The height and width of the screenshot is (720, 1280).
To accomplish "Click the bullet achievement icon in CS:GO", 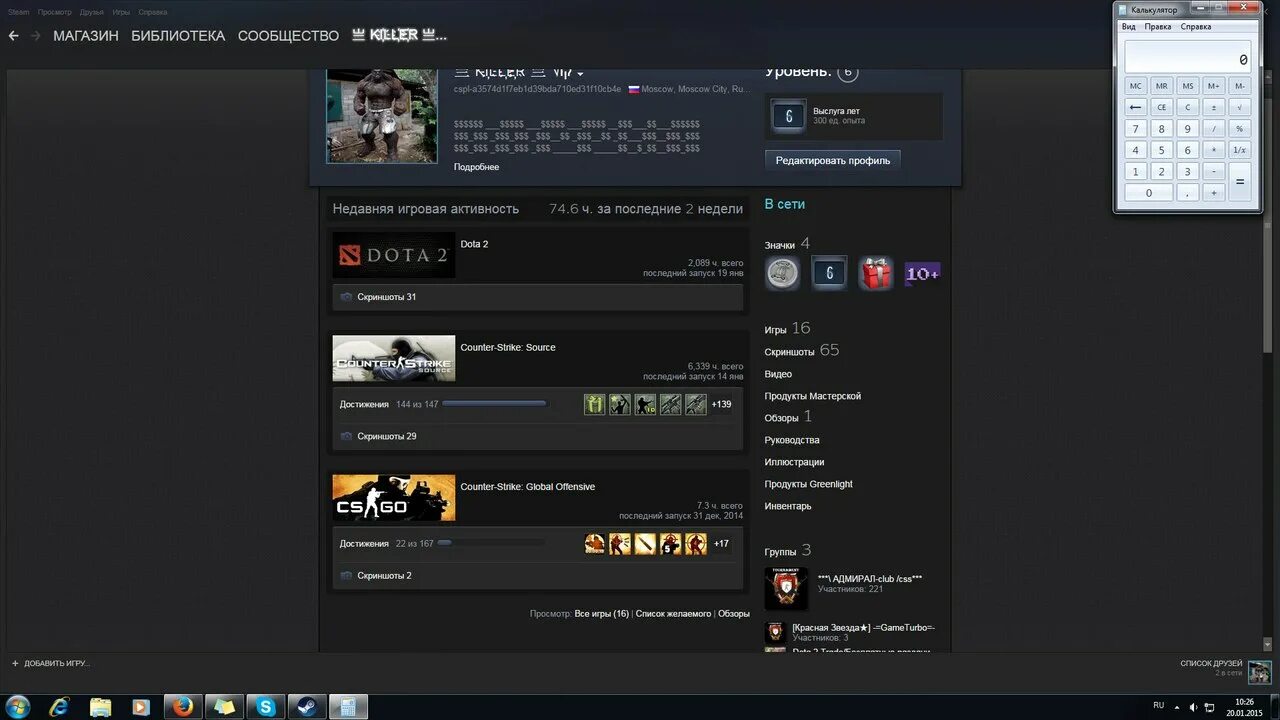I will (645, 544).
